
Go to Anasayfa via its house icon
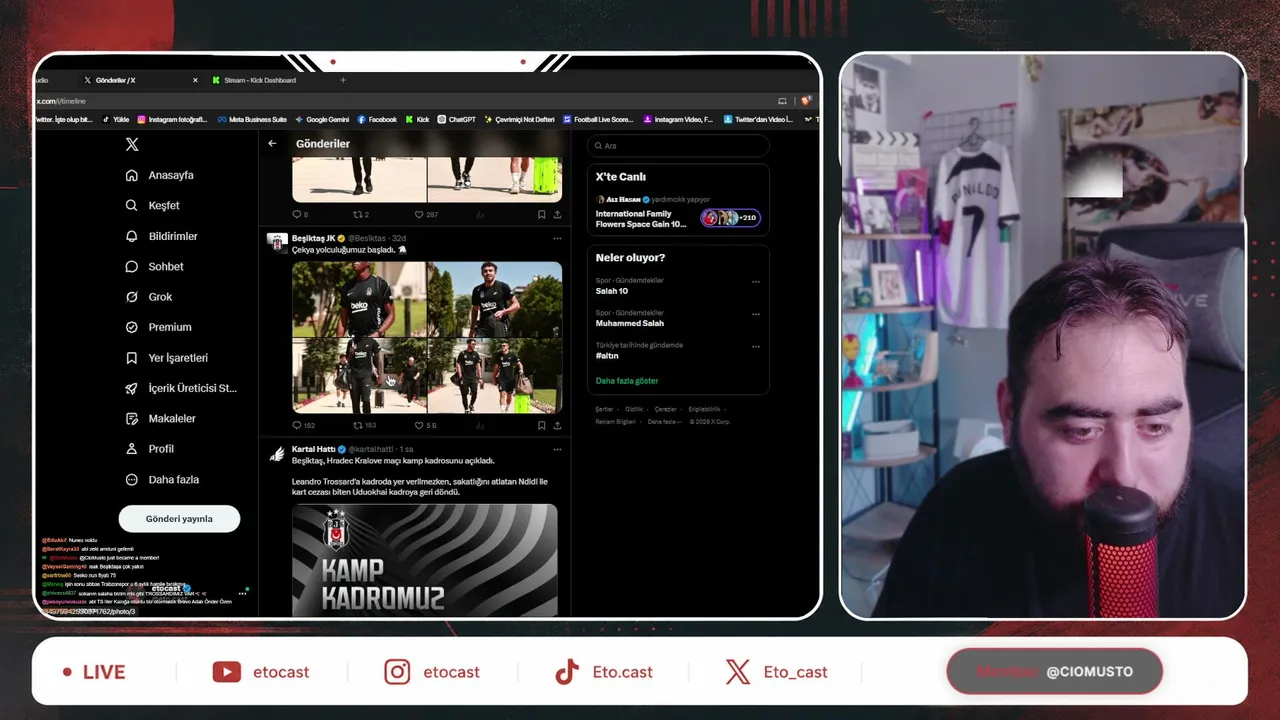[x=131, y=175]
